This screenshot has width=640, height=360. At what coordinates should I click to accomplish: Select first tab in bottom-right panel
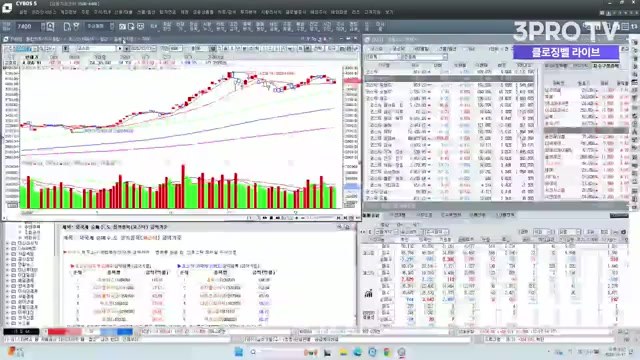click(x=371, y=215)
